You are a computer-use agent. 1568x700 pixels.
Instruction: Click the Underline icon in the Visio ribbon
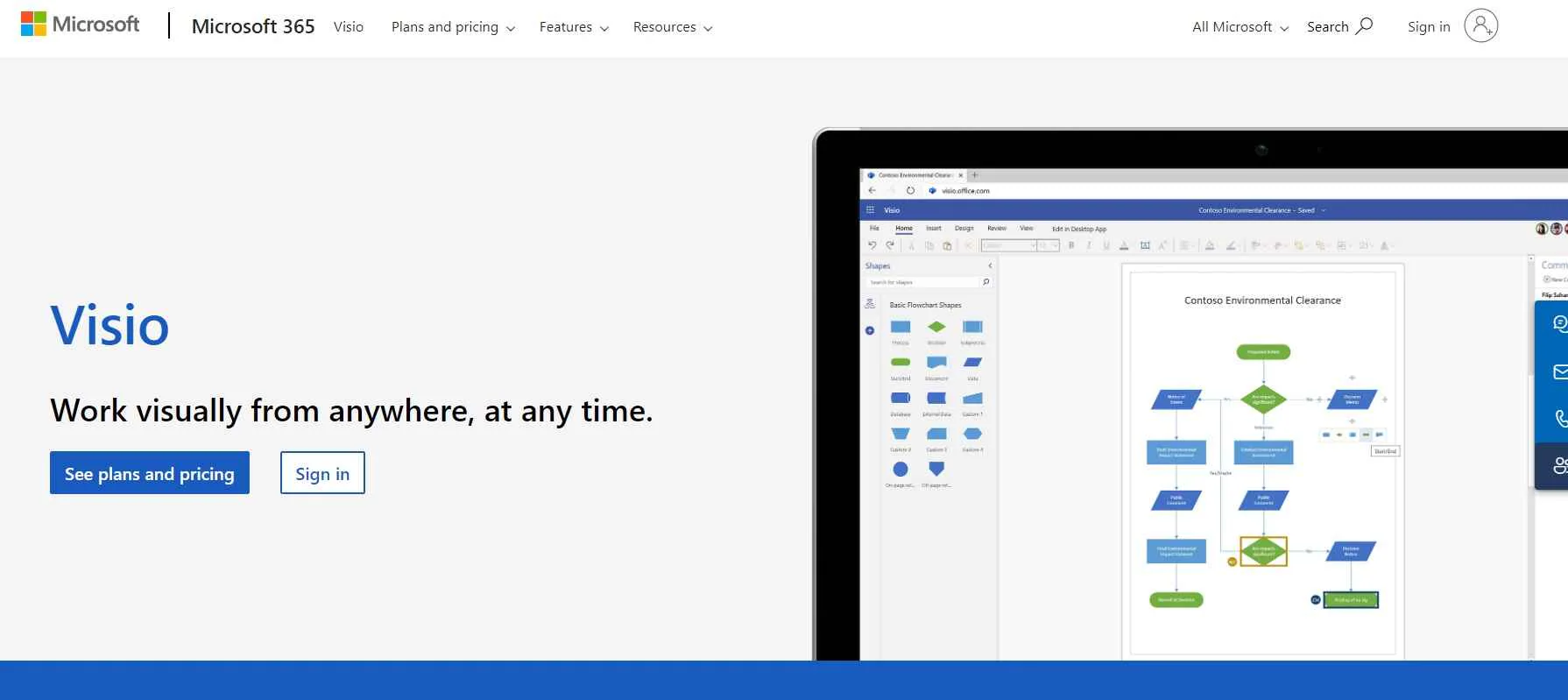pos(1106,246)
